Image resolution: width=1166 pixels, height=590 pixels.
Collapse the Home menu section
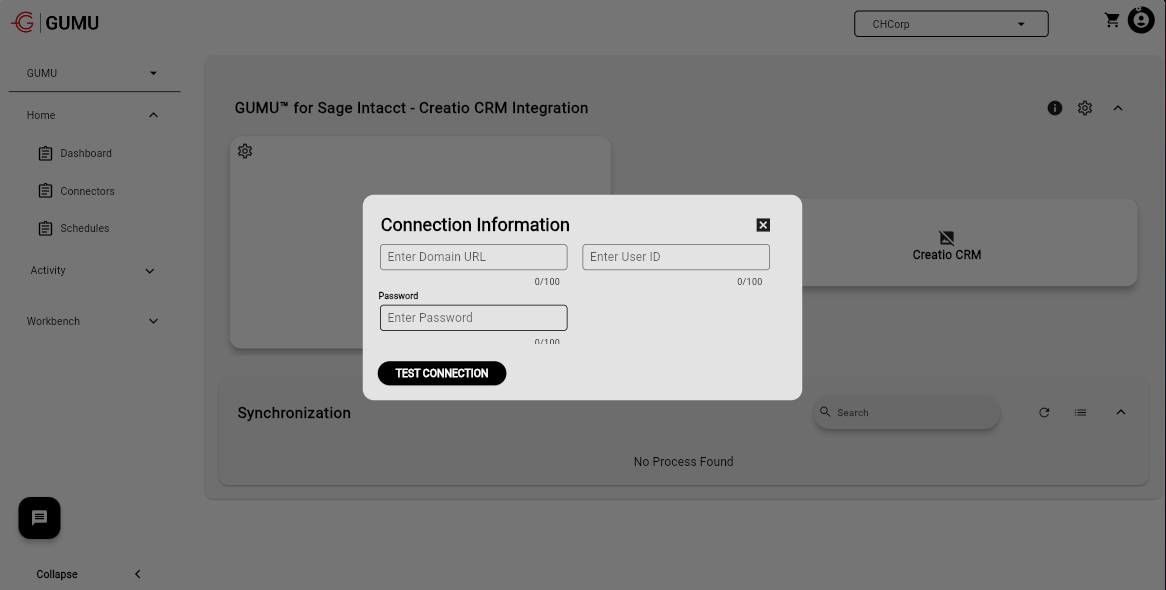click(153, 115)
